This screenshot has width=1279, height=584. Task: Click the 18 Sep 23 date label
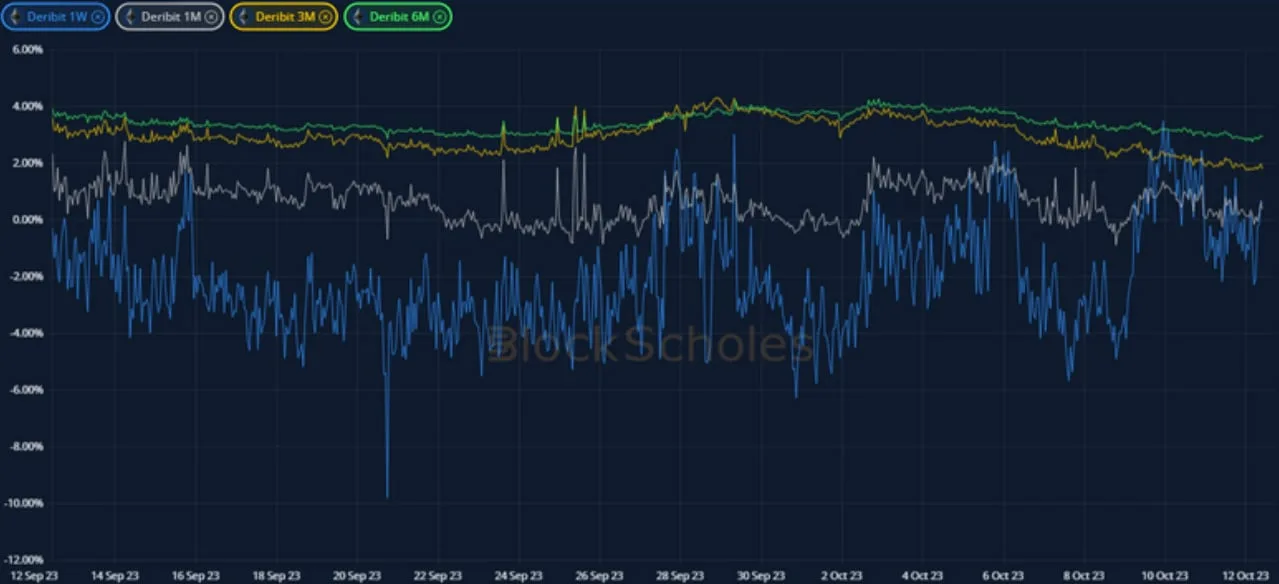point(276,576)
